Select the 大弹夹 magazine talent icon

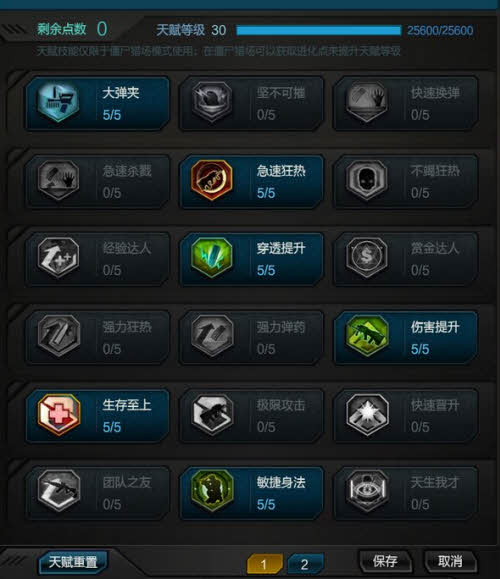pyautogui.click(x=58, y=102)
